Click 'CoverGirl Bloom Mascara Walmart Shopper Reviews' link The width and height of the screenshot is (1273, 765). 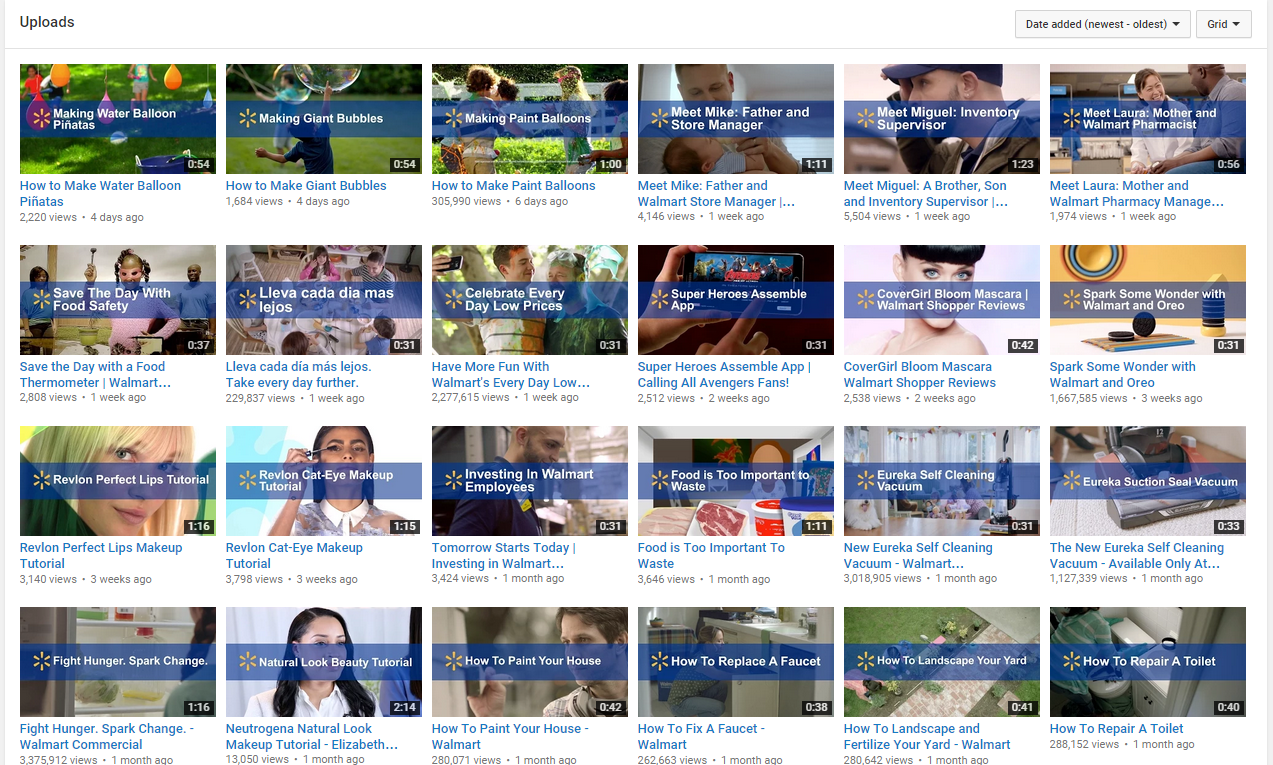click(920, 374)
